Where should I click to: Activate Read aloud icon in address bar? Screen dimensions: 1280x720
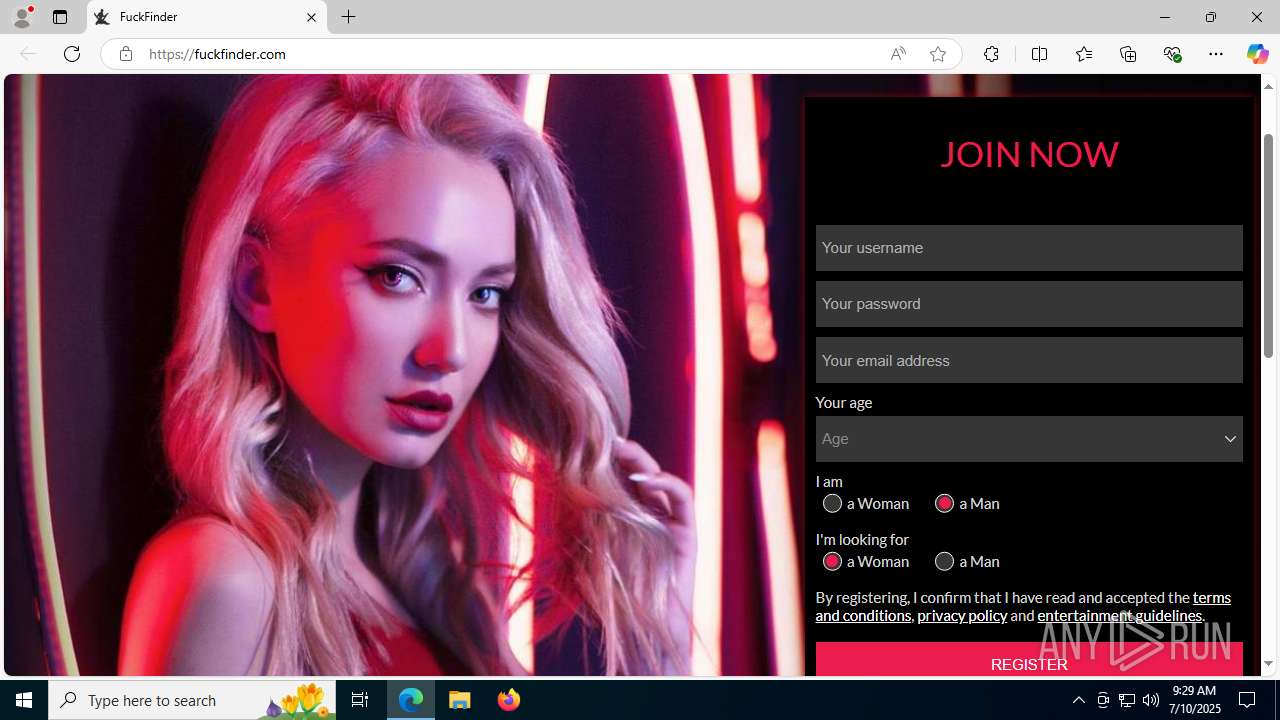click(898, 54)
